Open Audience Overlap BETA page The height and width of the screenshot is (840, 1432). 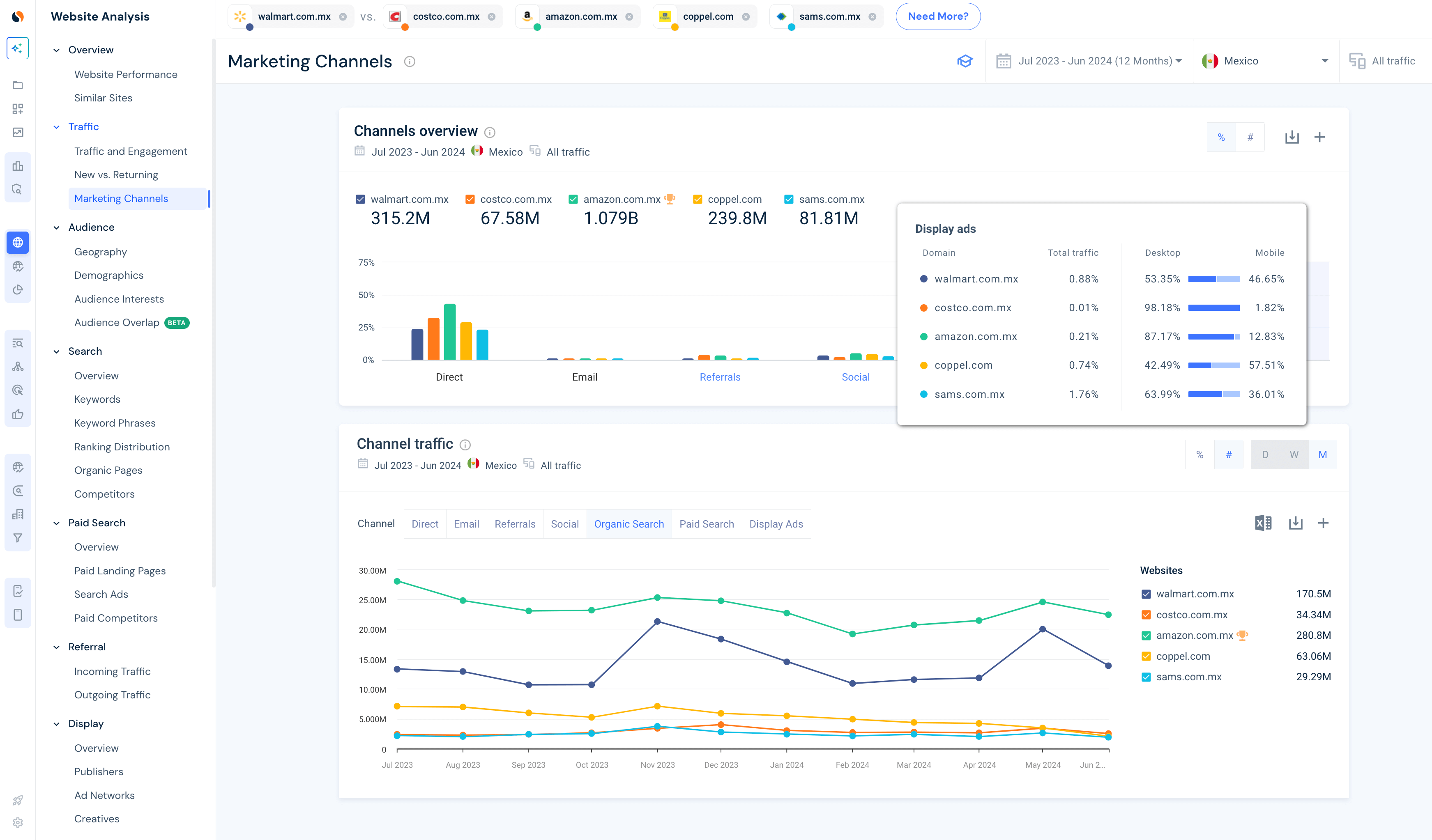coord(131,323)
